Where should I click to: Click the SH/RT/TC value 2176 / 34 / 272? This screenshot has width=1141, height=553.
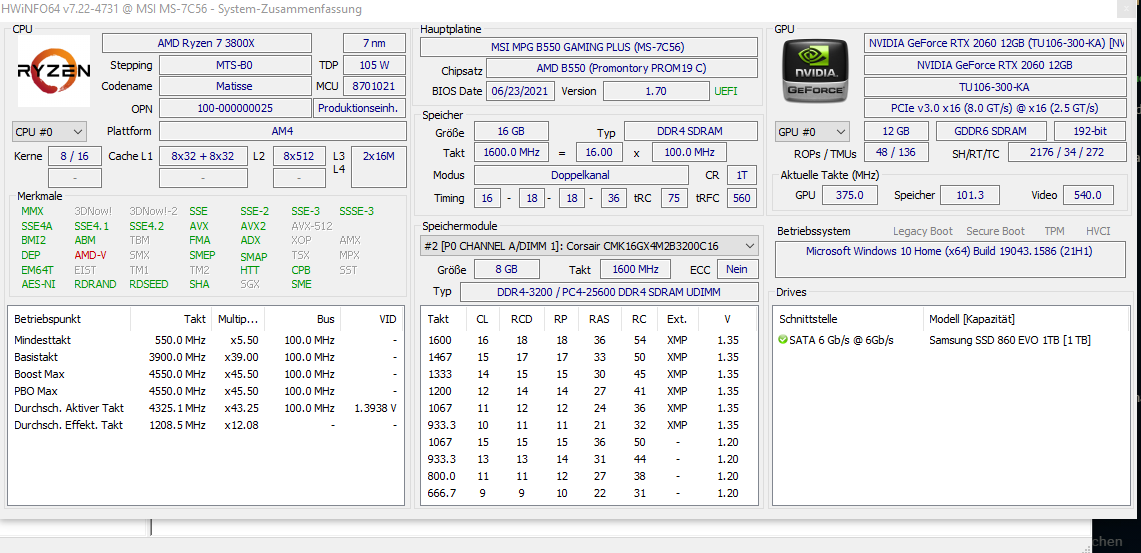click(x=1067, y=153)
